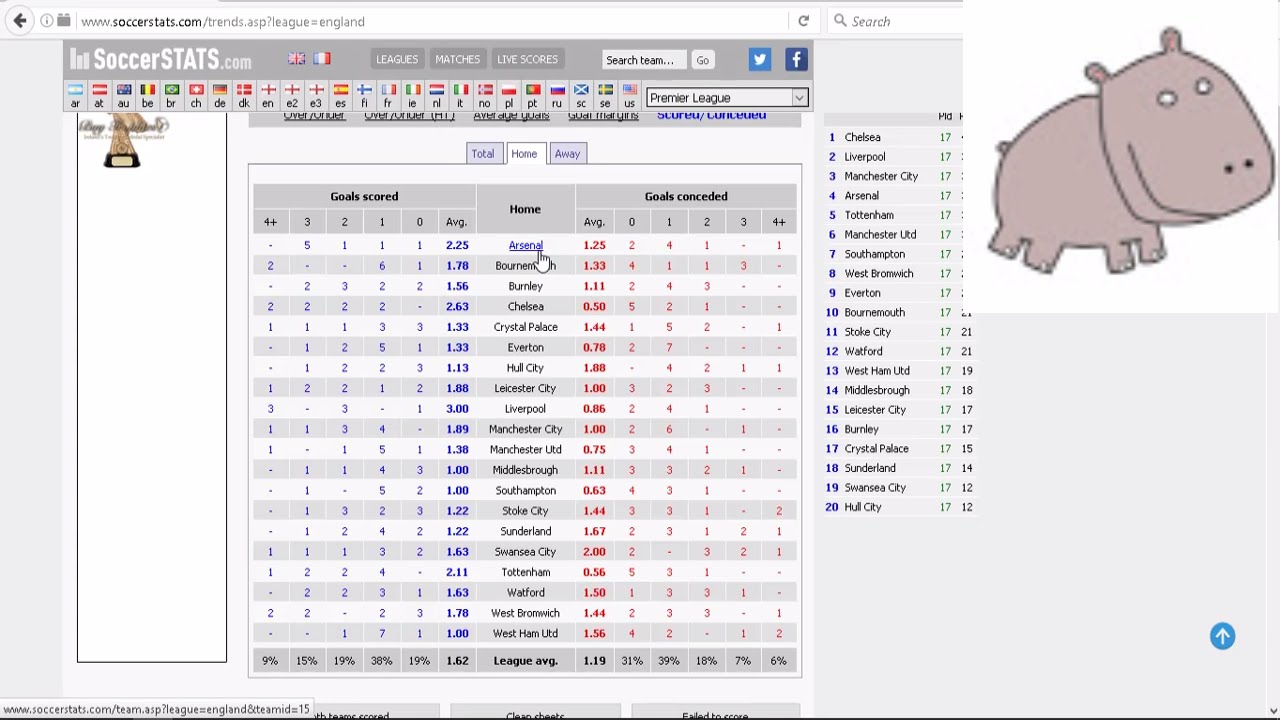This screenshot has width=1280, height=720.
Task: Click Hull City in the standings sidebar
Action: tap(863, 507)
